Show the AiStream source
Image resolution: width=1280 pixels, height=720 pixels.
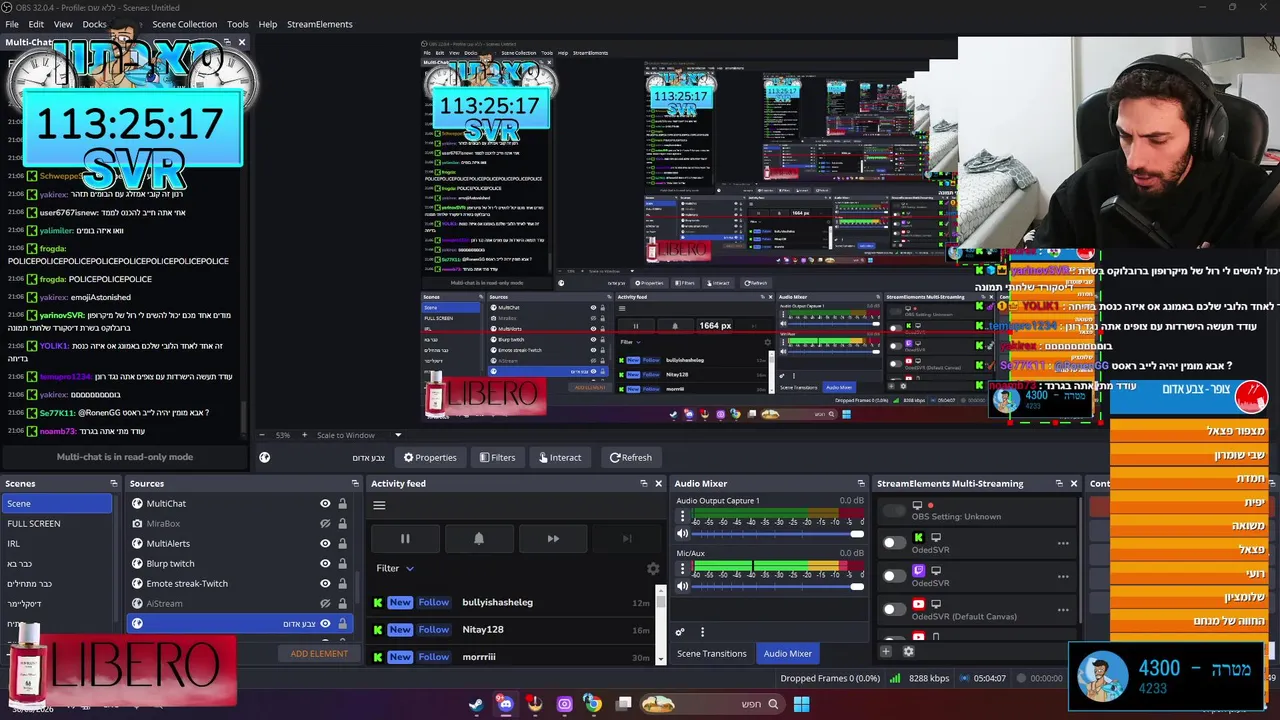[325, 604]
